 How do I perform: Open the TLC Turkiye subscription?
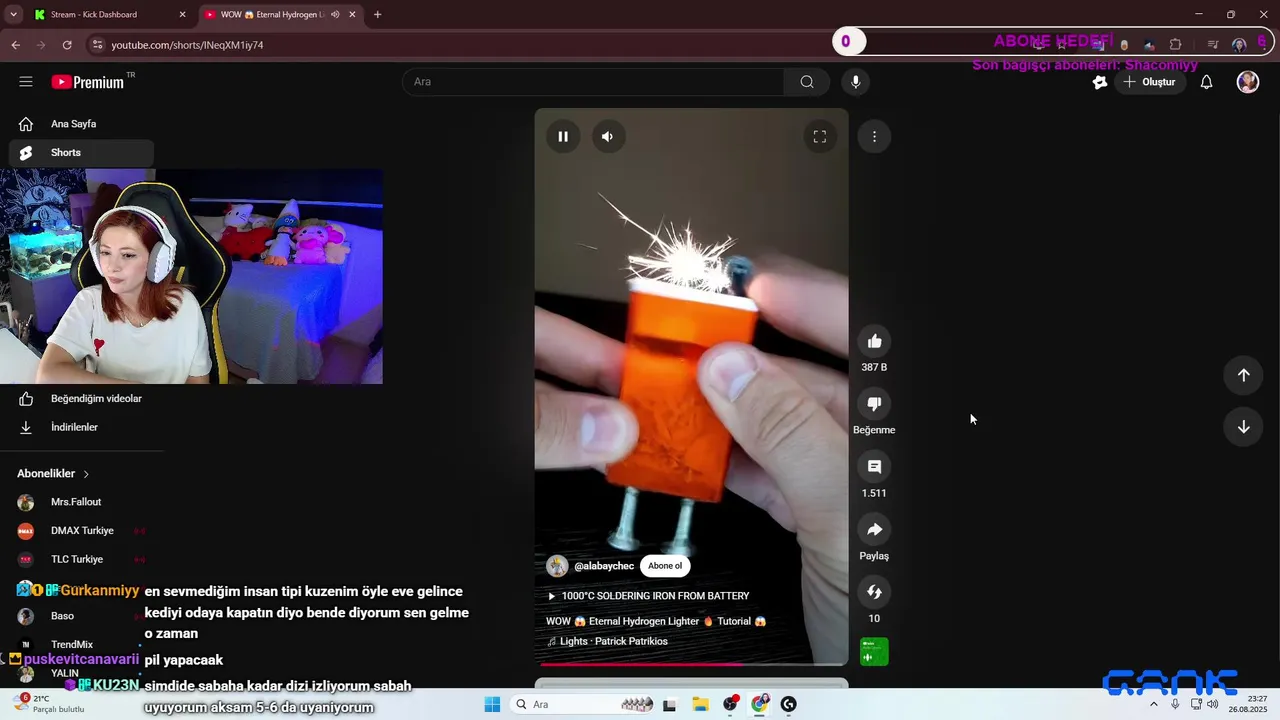[x=81, y=559]
